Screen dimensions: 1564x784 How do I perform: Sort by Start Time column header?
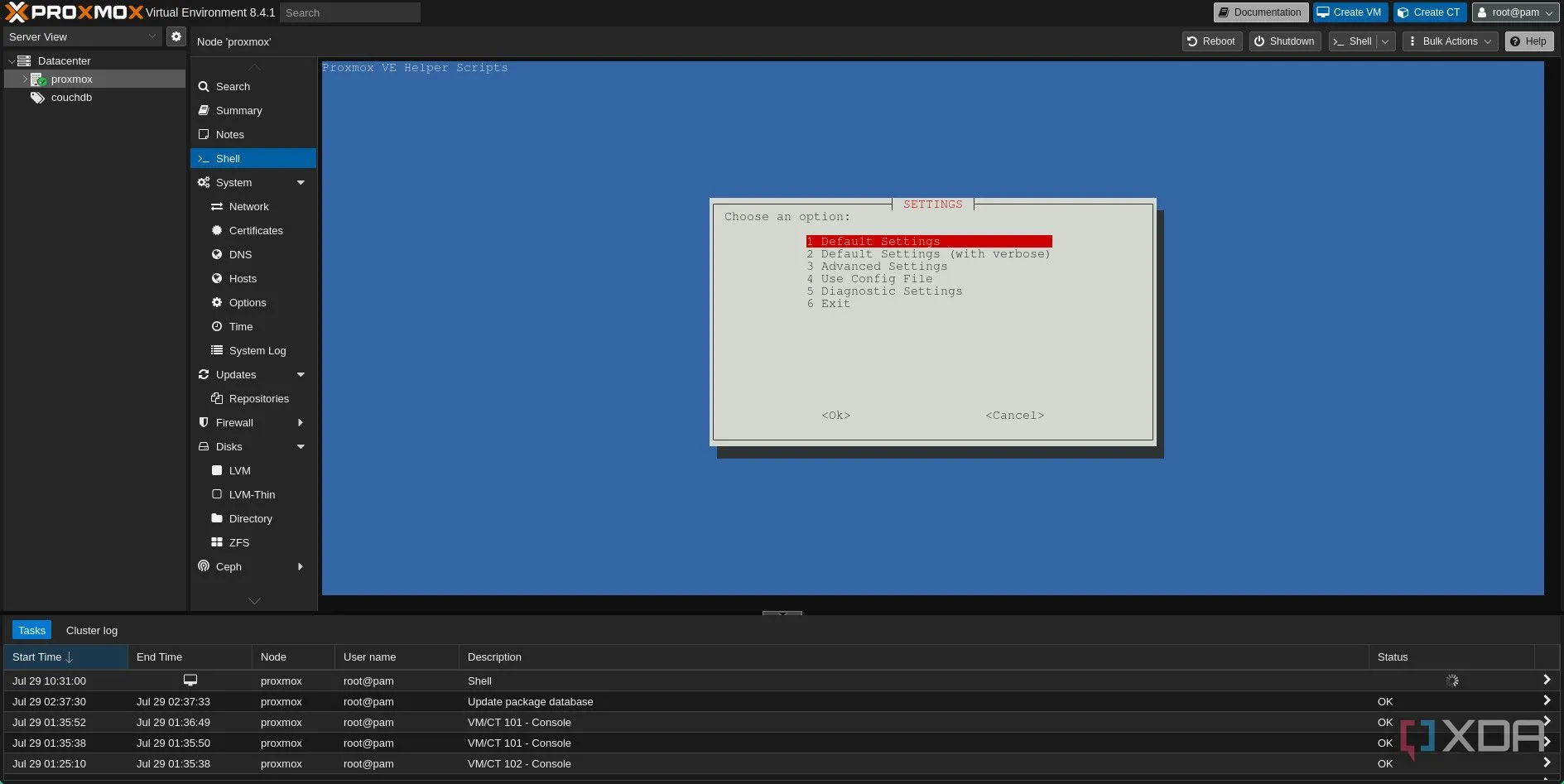tap(65, 657)
